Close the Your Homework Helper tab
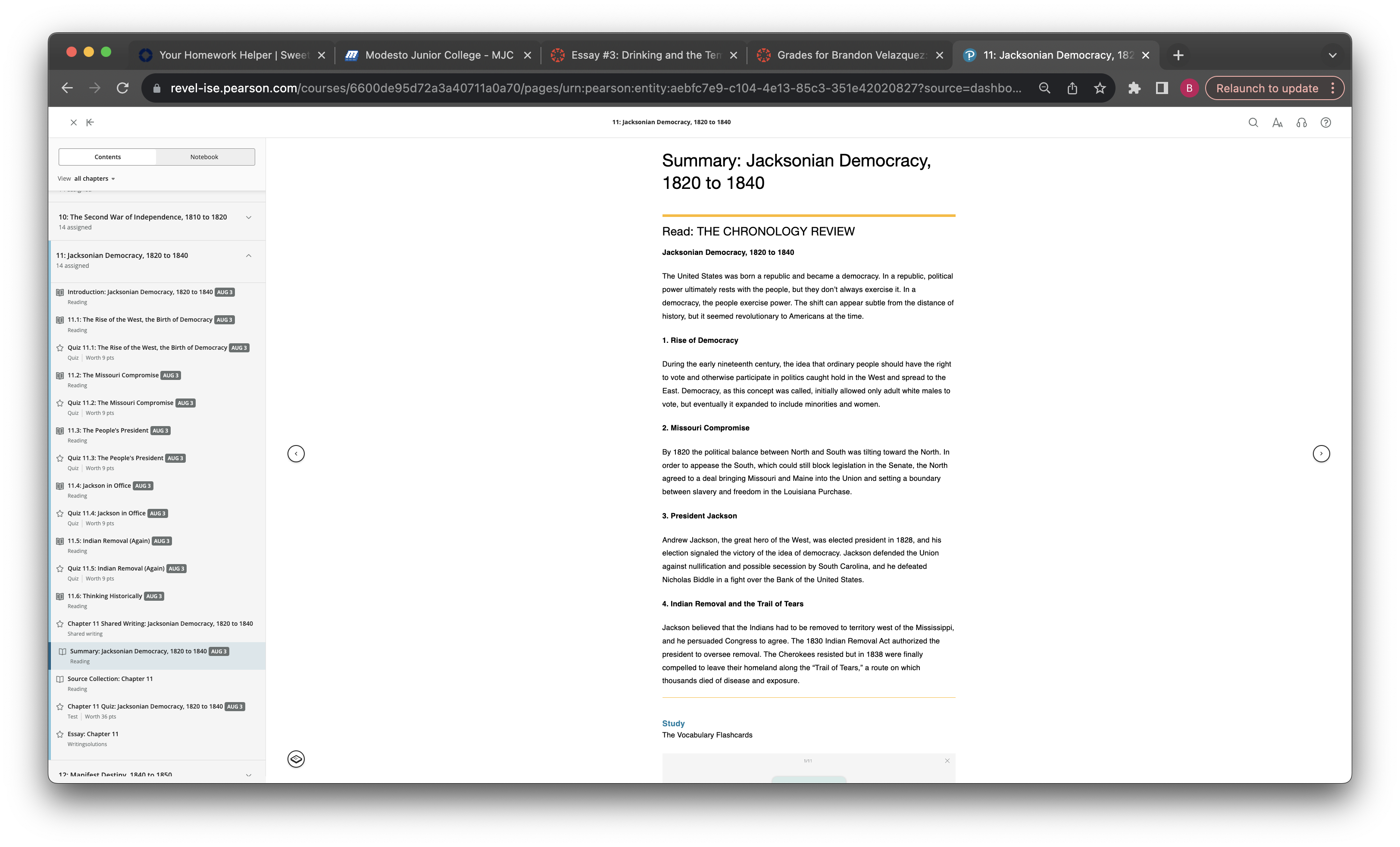The image size is (1400, 847). tap(322, 55)
